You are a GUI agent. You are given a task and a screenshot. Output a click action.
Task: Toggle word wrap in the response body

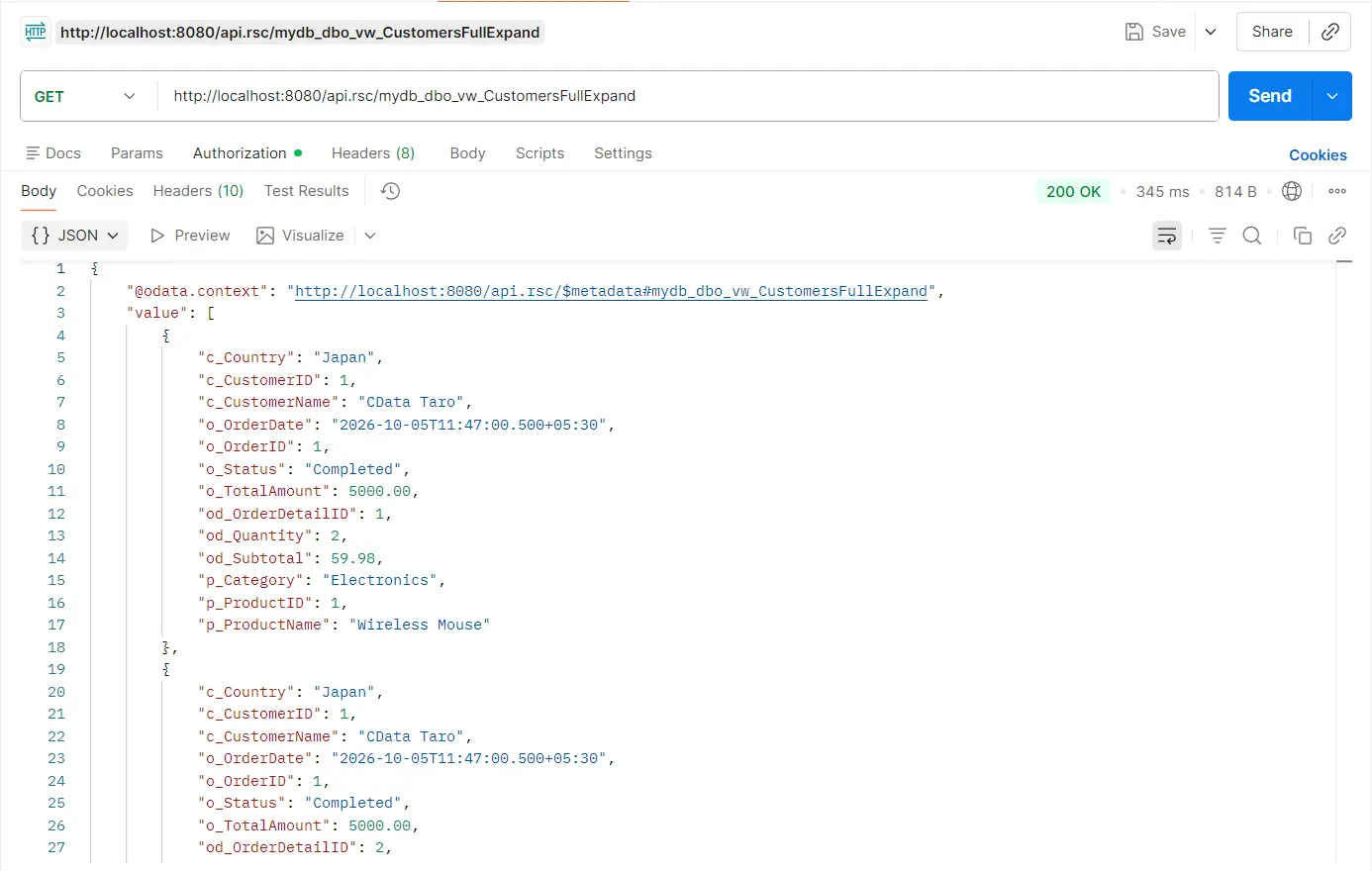pos(1167,236)
